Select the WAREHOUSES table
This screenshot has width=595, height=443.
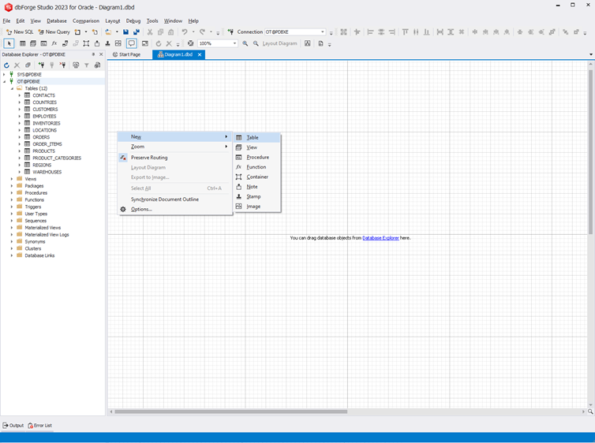(47, 172)
